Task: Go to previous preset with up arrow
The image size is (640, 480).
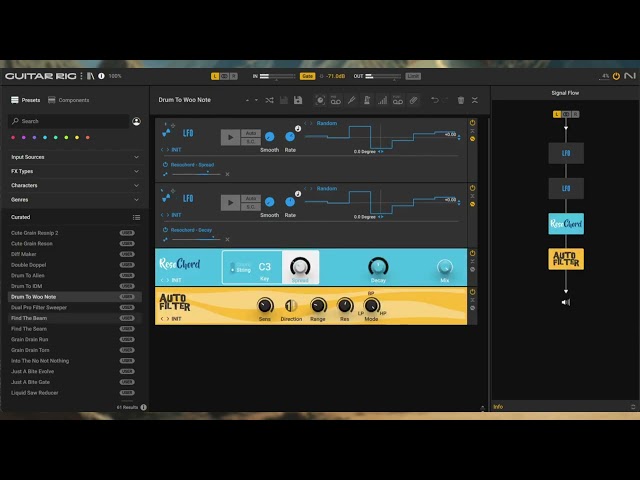Action: pyautogui.click(x=247, y=100)
